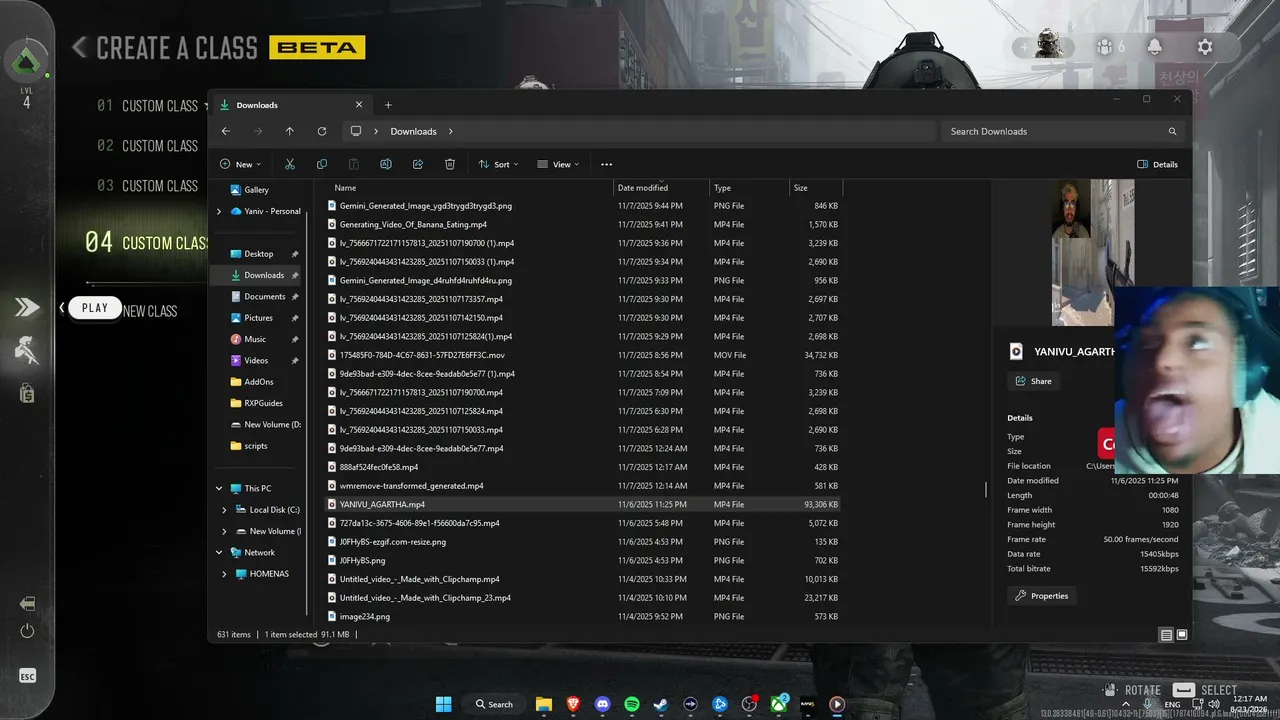
Task: Click the Windows Start button
Action: (x=443, y=704)
